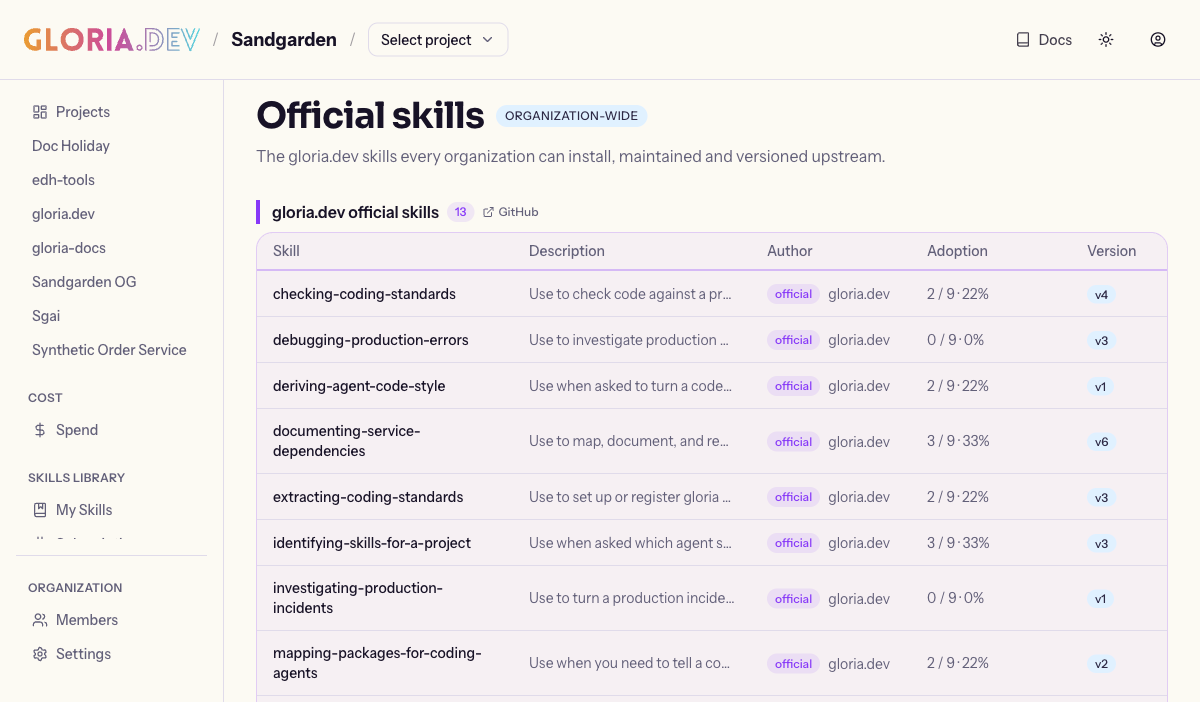
Task: Go to Spend in sidebar
Action: coord(65,430)
